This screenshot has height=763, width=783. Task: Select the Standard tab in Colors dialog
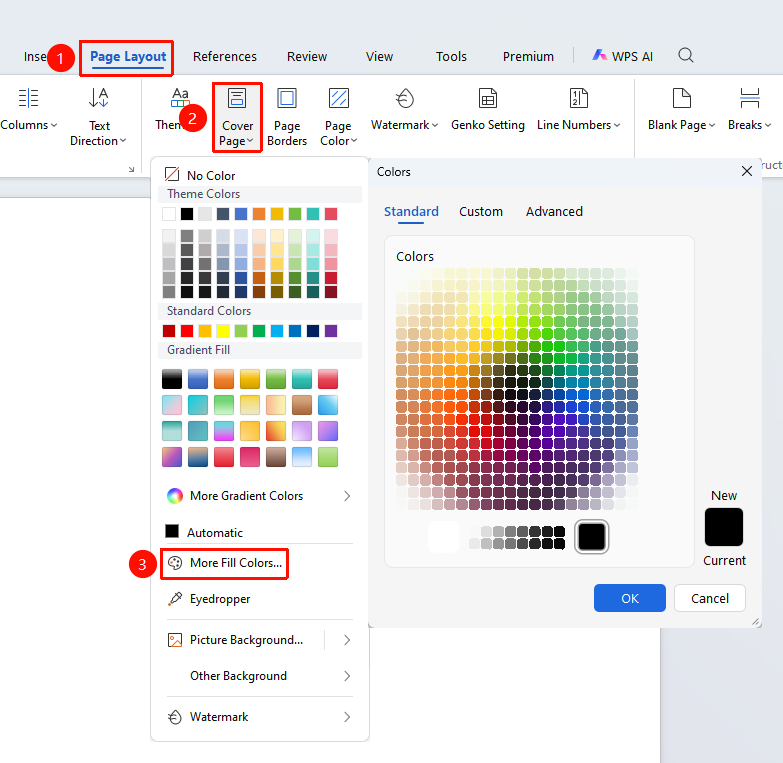coord(411,212)
